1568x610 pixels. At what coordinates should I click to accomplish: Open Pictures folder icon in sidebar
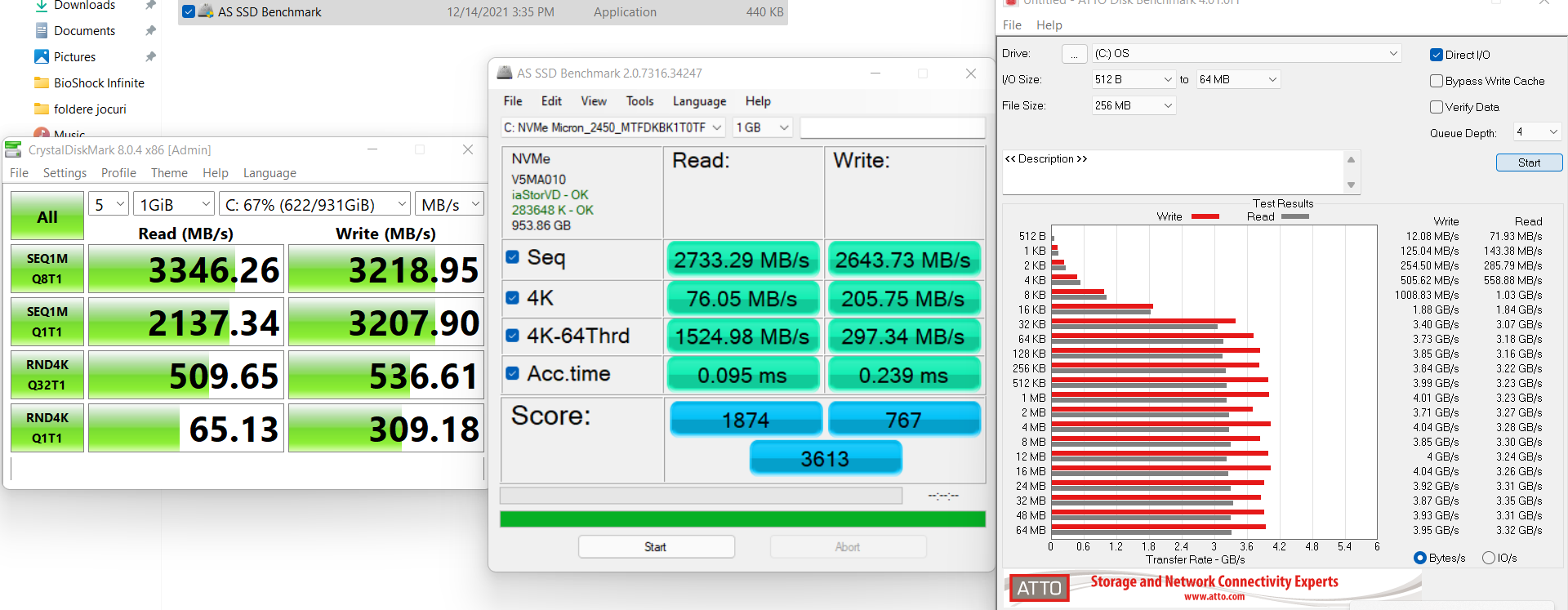point(42,57)
